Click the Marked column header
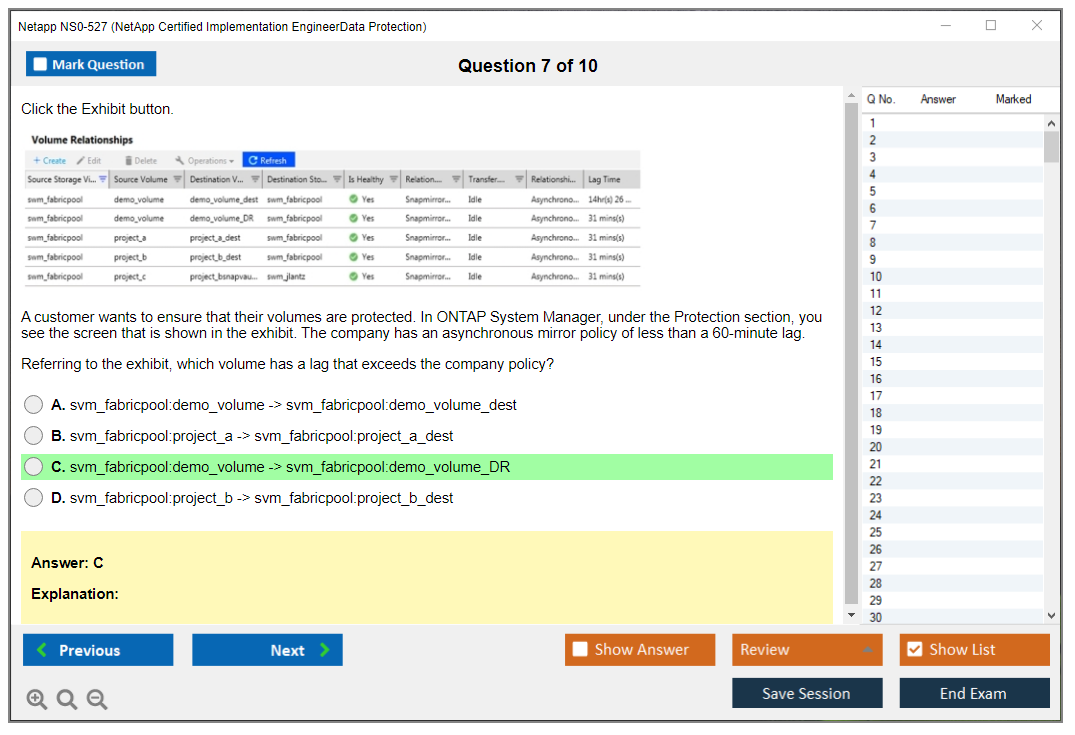Screen dimensions: 1075x735 [x=1013, y=99]
